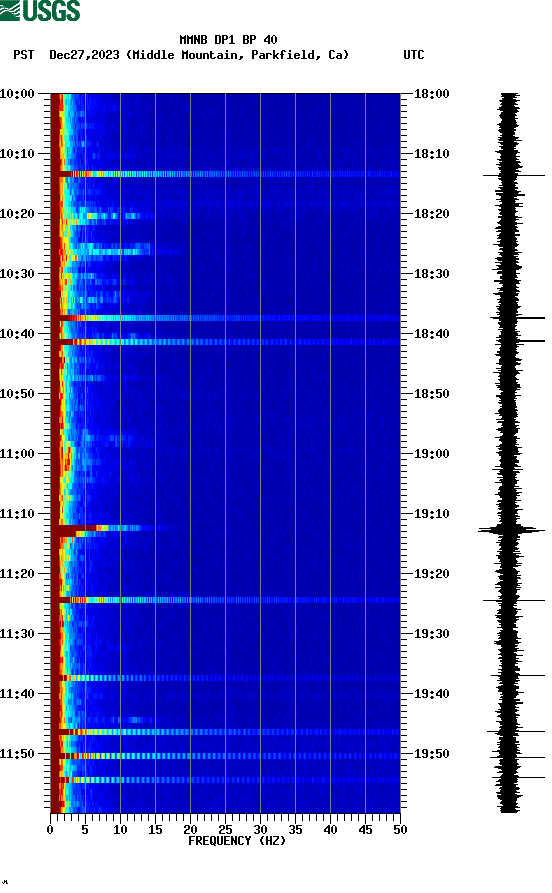Click the broadband spectrogram streak near 11:24

[x=225, y=600]
